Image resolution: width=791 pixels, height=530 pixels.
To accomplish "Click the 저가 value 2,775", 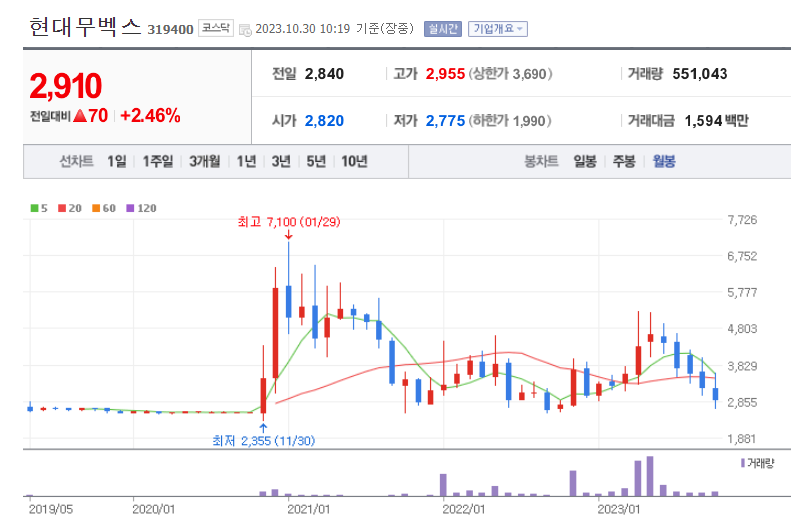I will 445,121.
